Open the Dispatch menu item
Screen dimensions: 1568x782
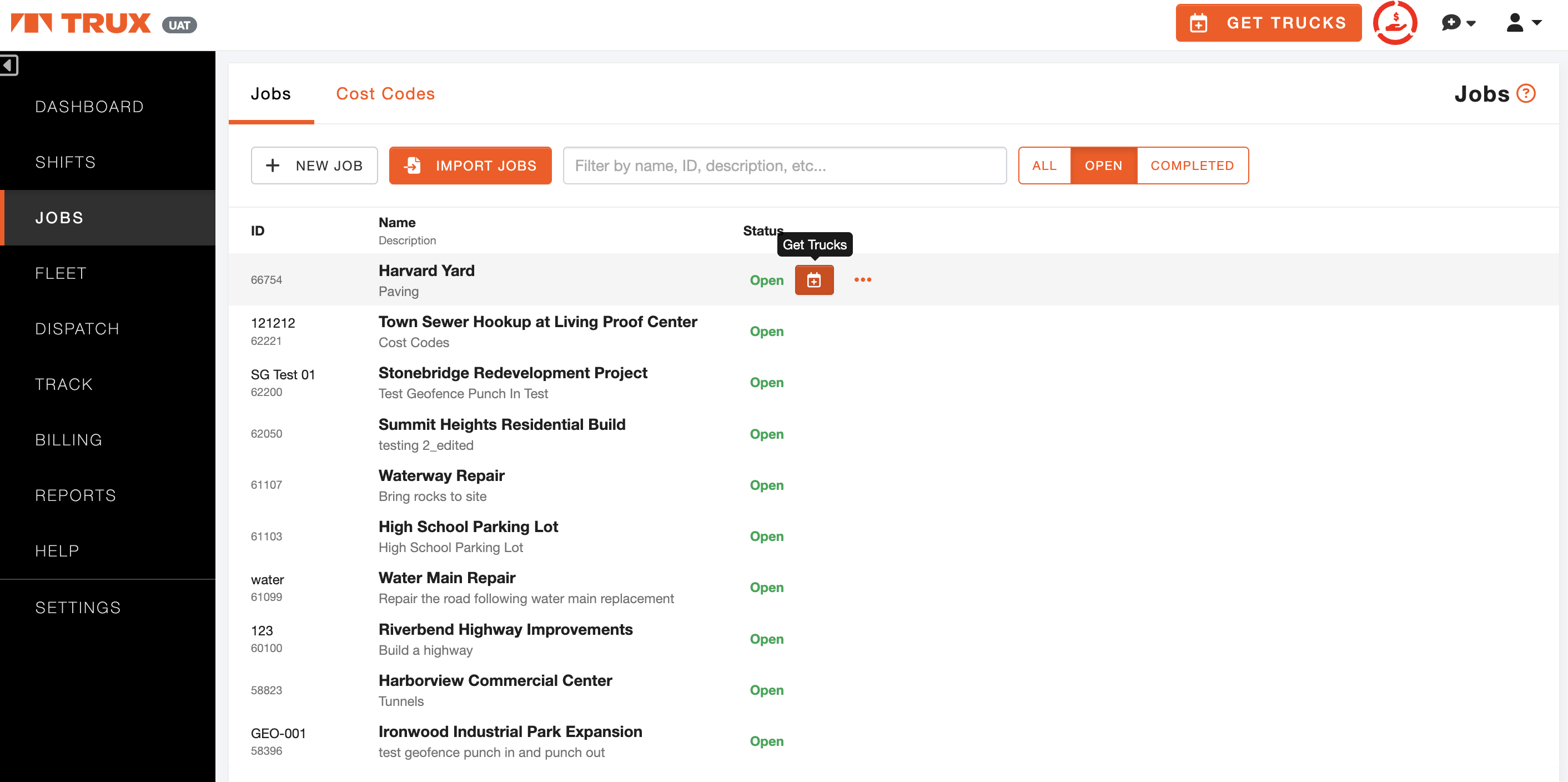(77, 329)
